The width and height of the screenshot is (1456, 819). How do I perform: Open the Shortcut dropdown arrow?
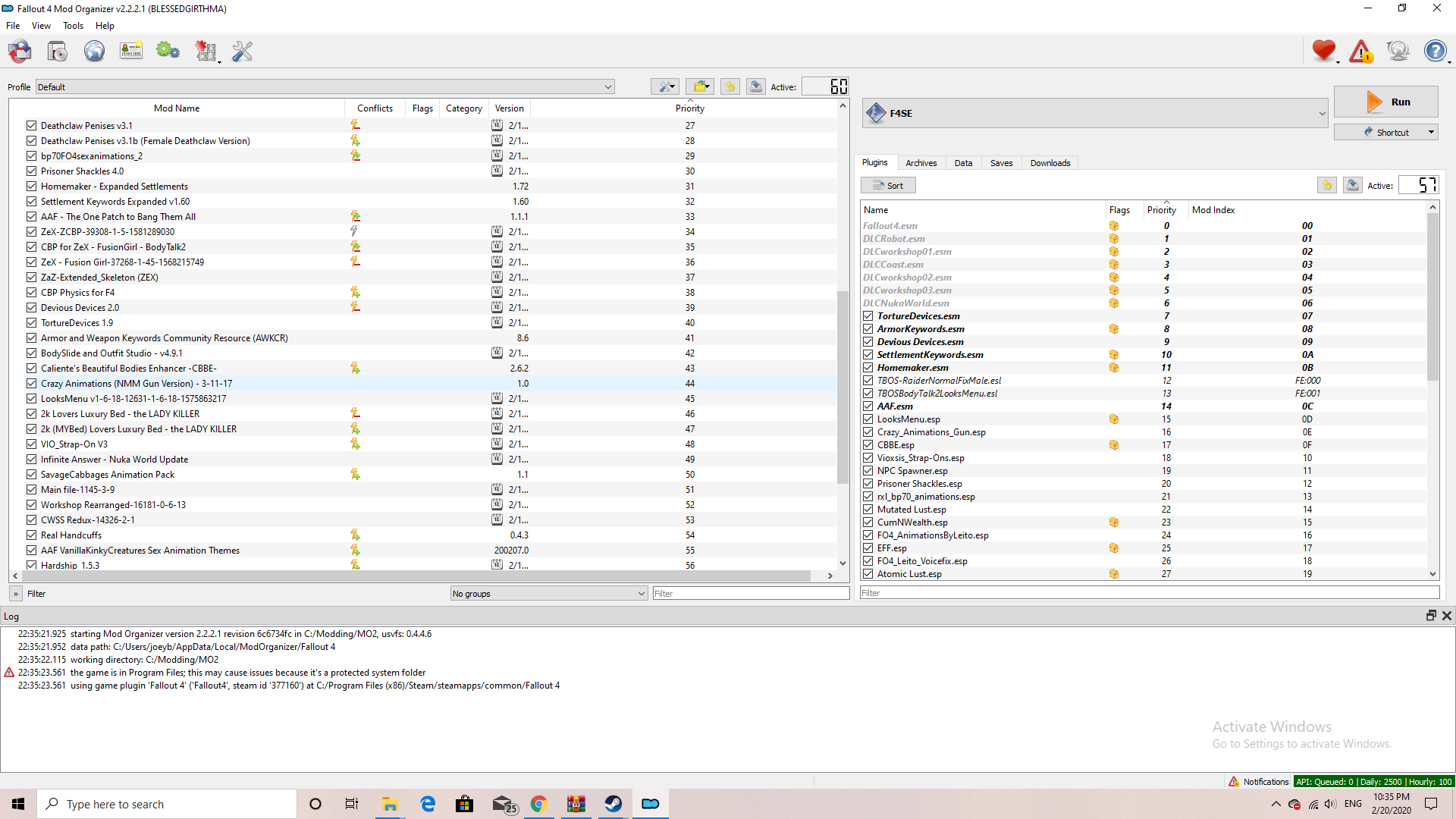point(1431,132)
